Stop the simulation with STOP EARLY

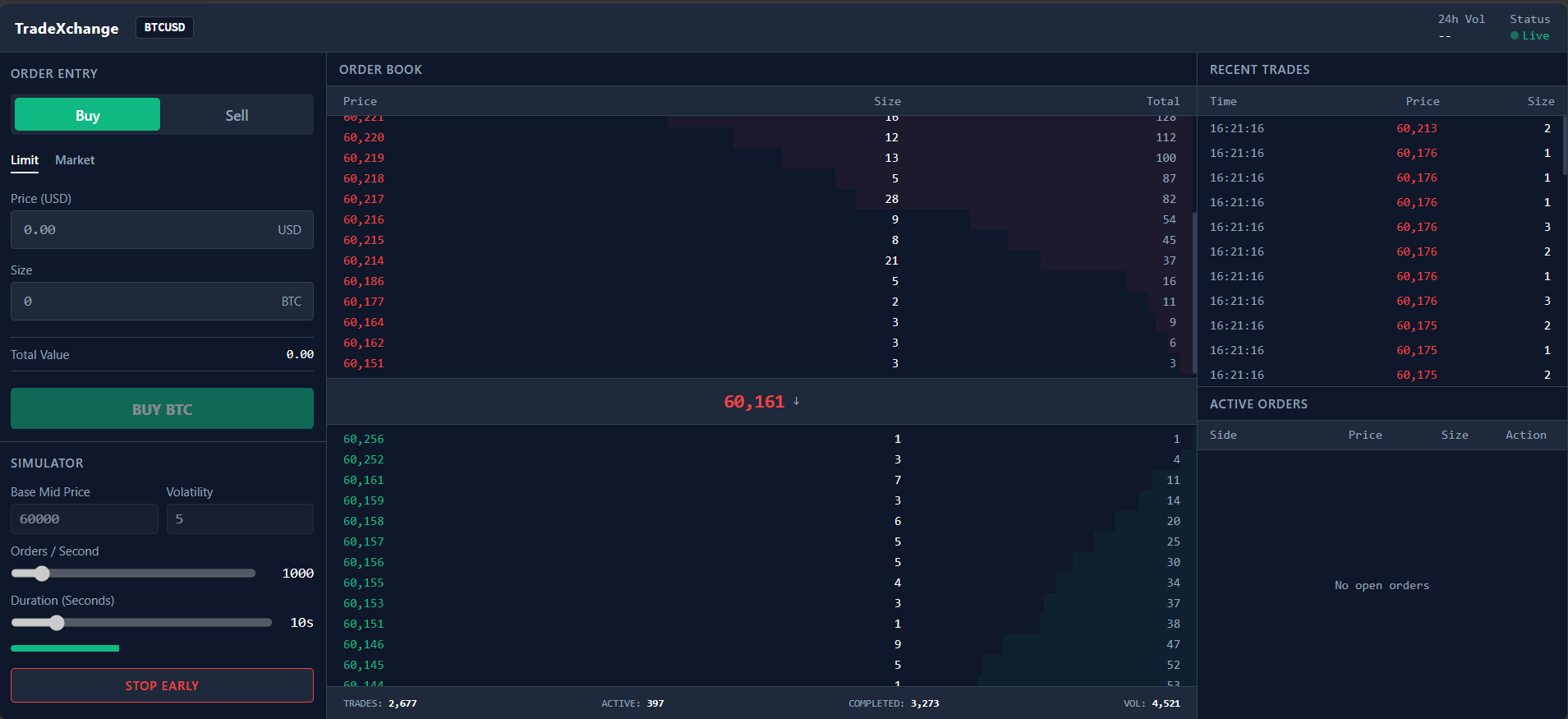(162, 685)
